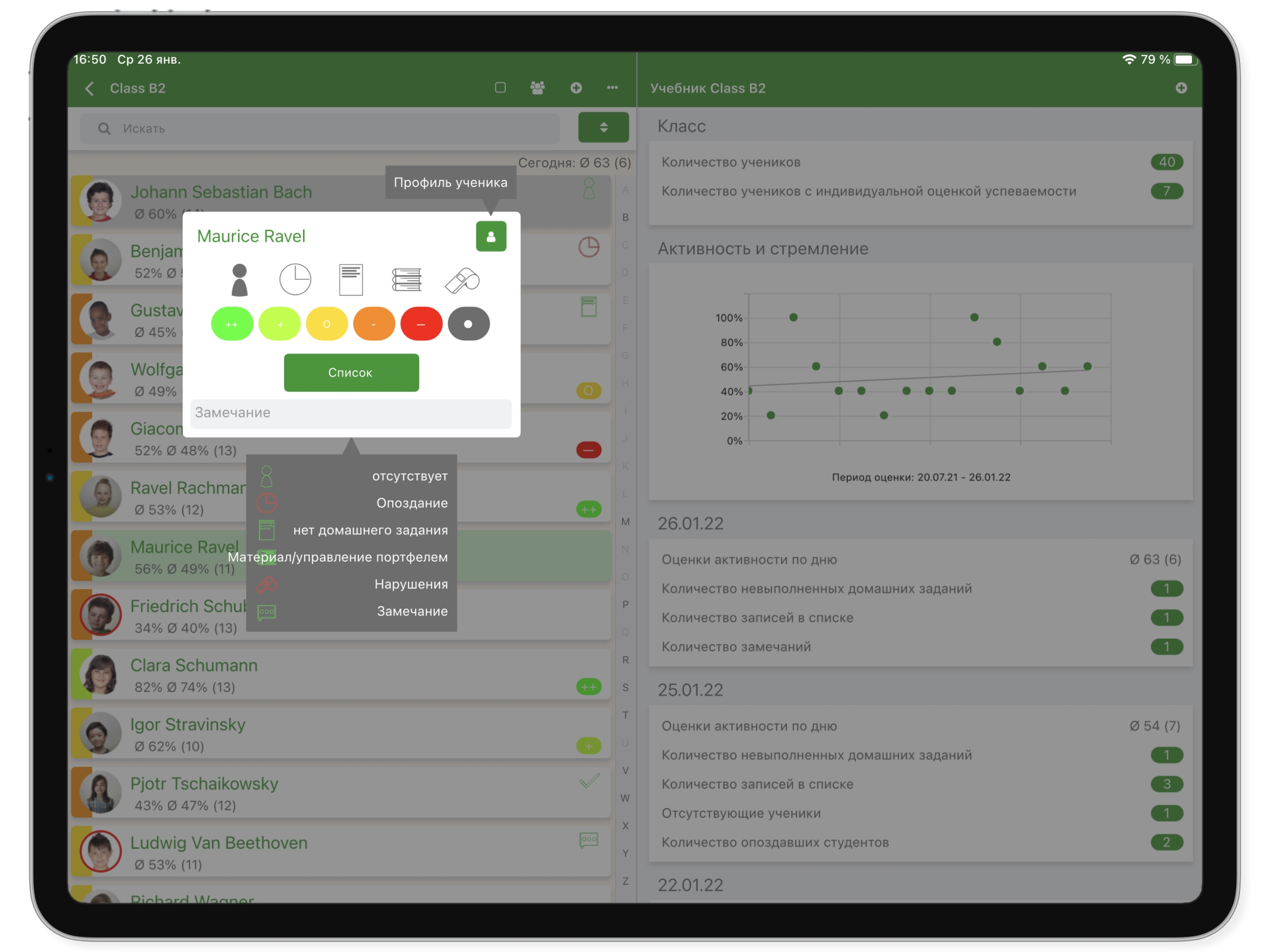This screenshot has height=952, width=1270.
Task: Open the three-dots more menu
Action: [613, 88]
